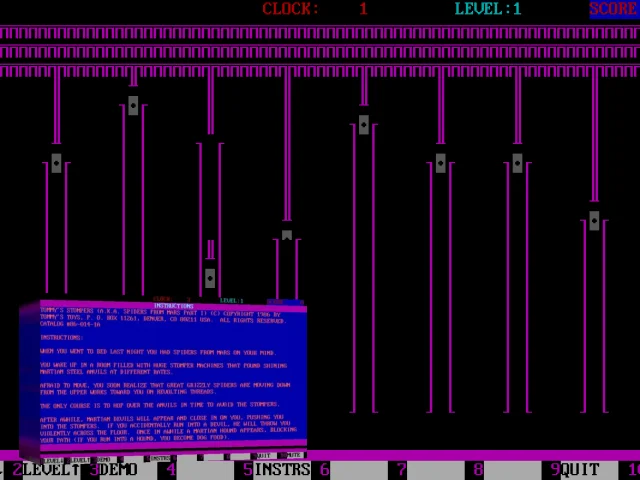Viewport: 640px width, 480px height.
Task: Click the 2 LEVEL↑ function key
Action: [46, 469]
